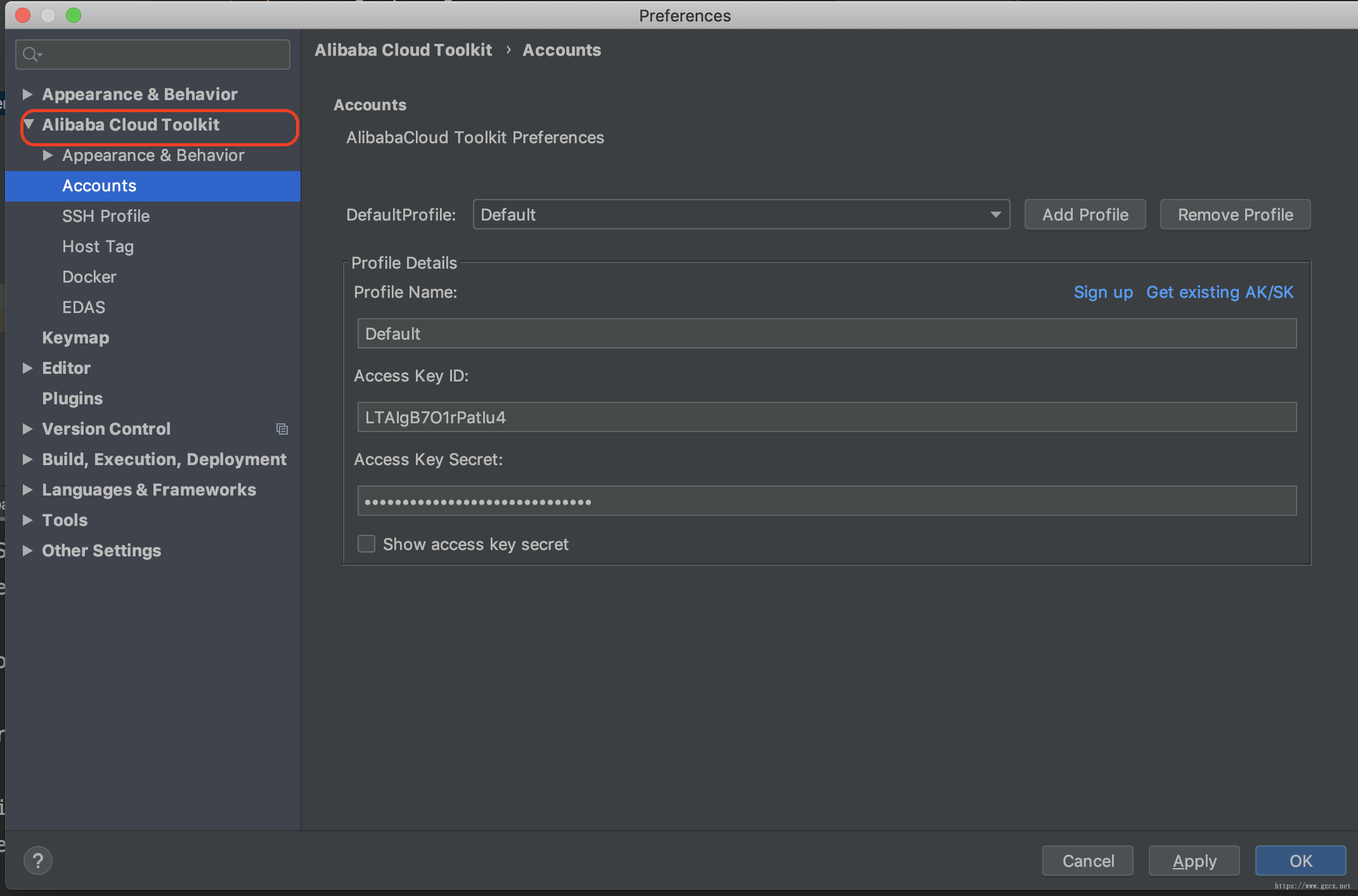Enable Show access key secret checkbox
Image resolution: width=1358 pixels, height=896 pixels.
[366, 544]
